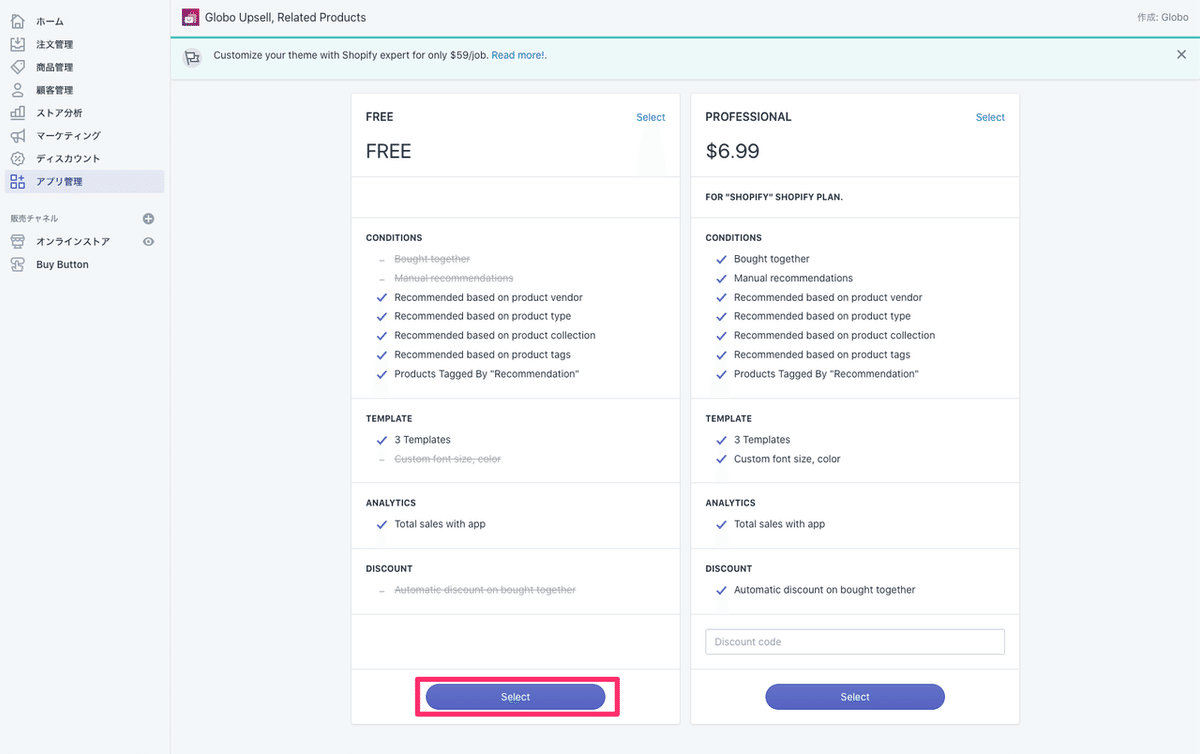
Task: Click the Customers person icon
Action: (17, 90)
